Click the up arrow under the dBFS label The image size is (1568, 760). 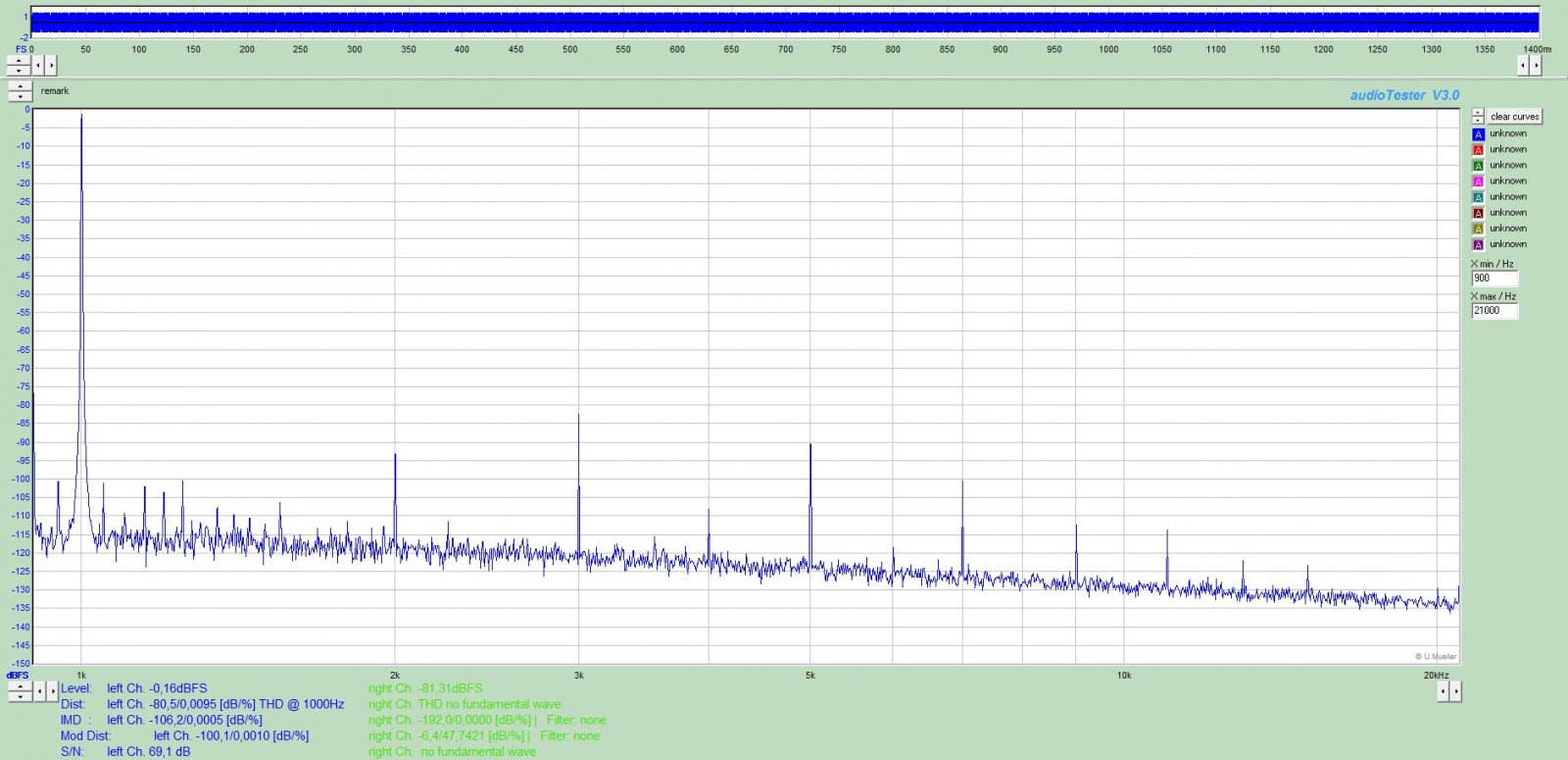pyautogui.click(x=20, y=686)
